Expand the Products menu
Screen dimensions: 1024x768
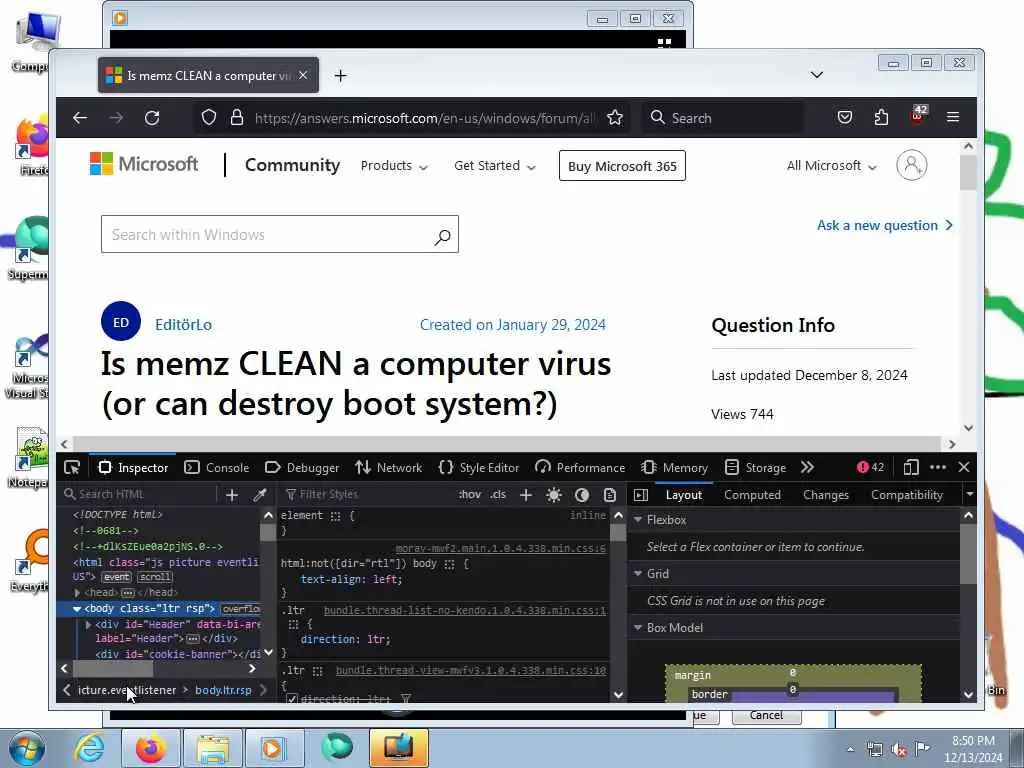tap(394, 166)
